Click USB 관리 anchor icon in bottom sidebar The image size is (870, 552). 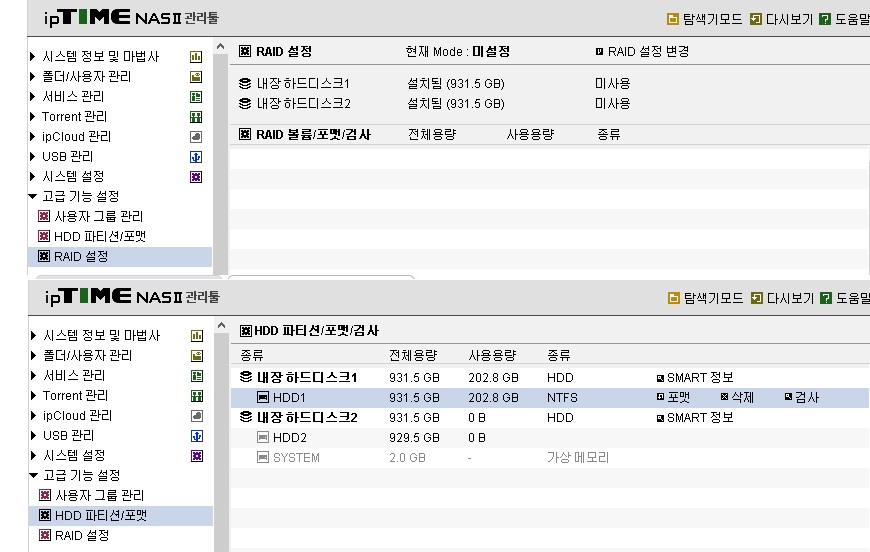(x=197, y=436)
